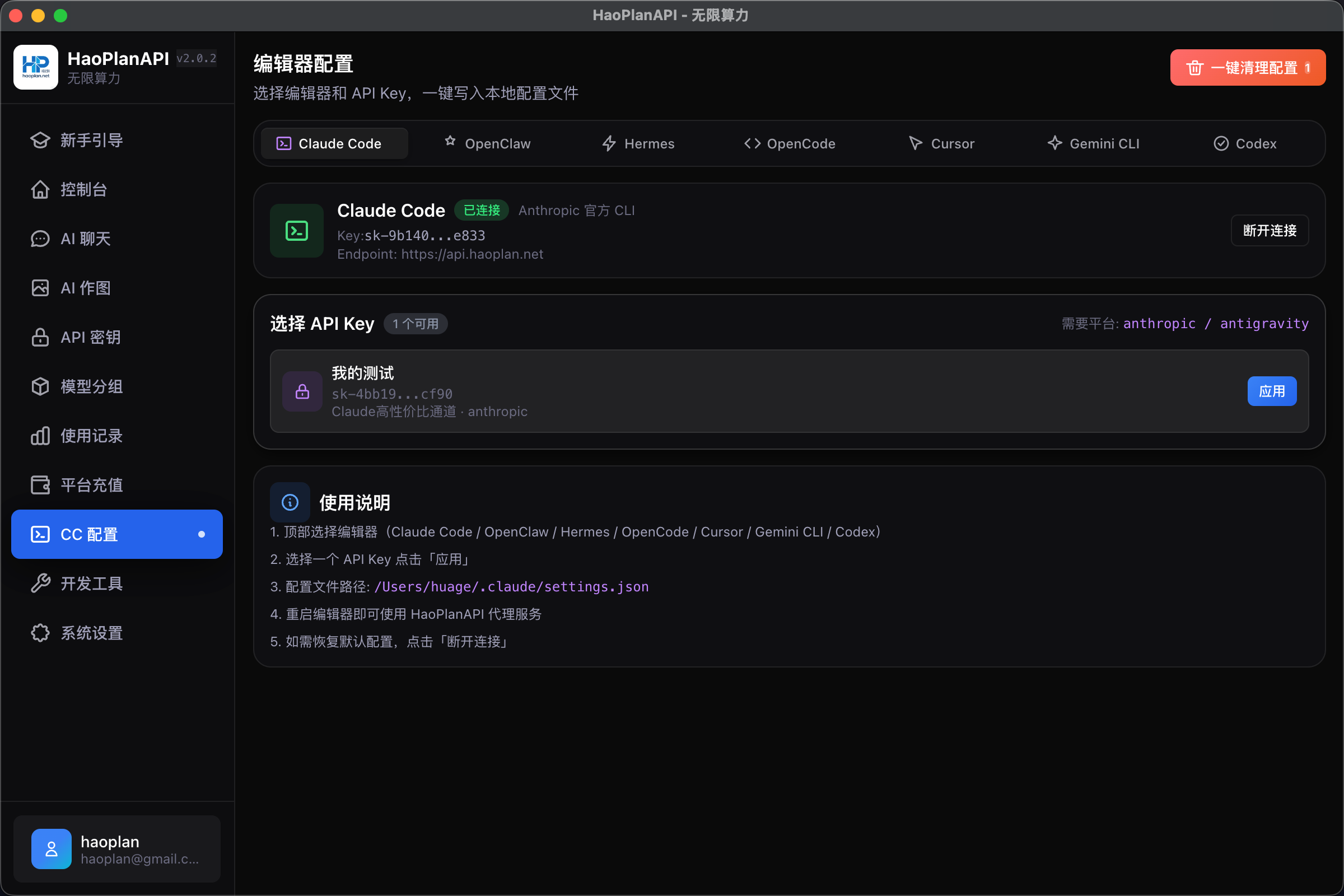1344x896 pixels.
Task: Click the Endpoint https://api.haoplan.net text
Action: pos(440,254)
